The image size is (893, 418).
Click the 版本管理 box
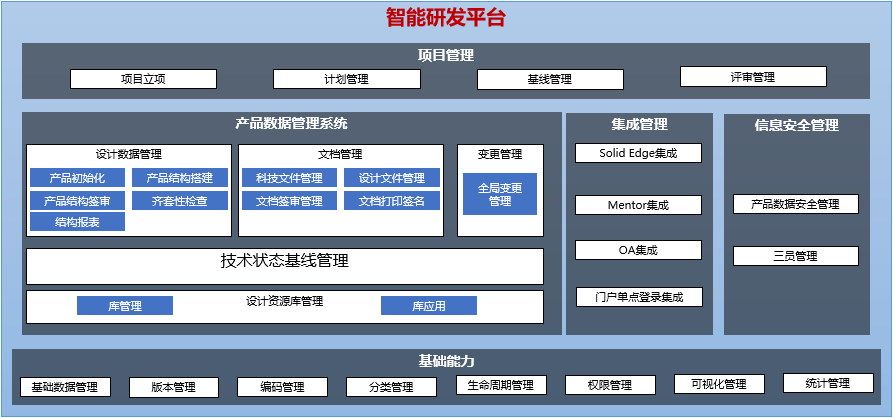[x=174, y=387]
